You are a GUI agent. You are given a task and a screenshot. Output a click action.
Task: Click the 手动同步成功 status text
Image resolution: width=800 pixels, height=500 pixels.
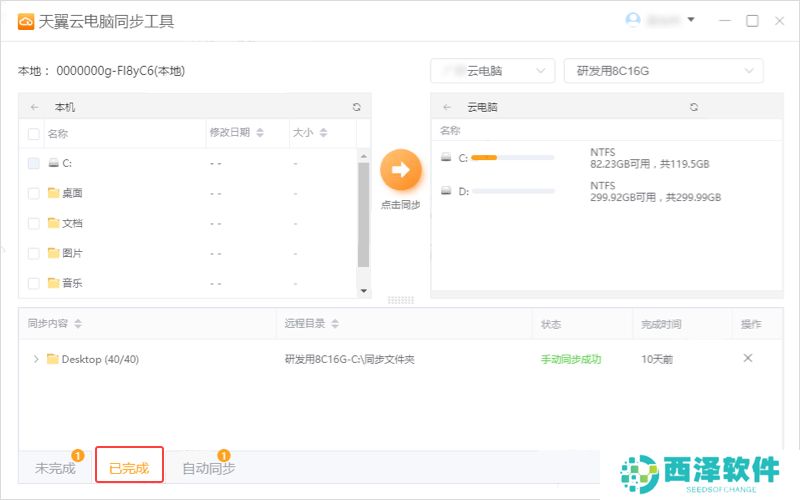[571, 359]
